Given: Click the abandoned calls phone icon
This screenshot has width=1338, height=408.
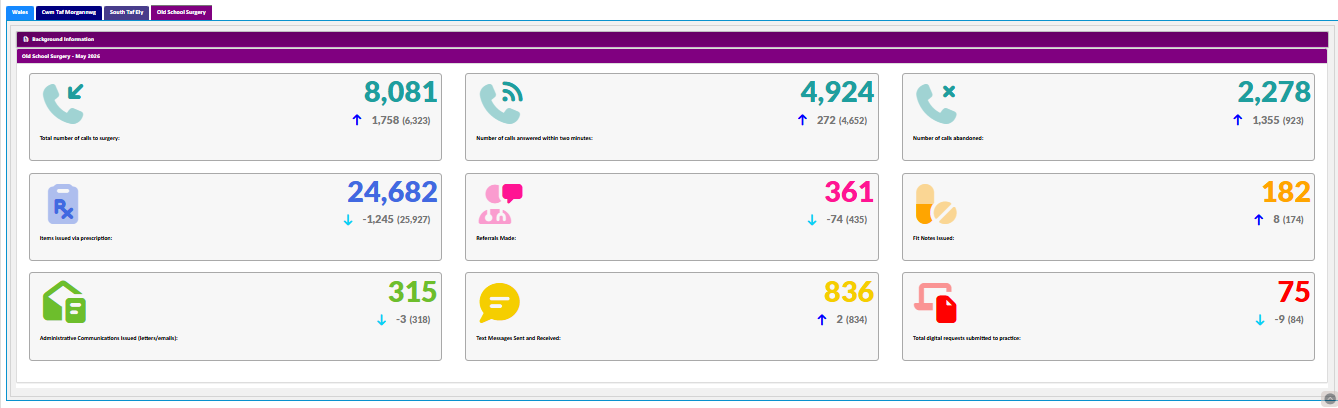Looking at the screenshot, I should [x=937, y=102].
